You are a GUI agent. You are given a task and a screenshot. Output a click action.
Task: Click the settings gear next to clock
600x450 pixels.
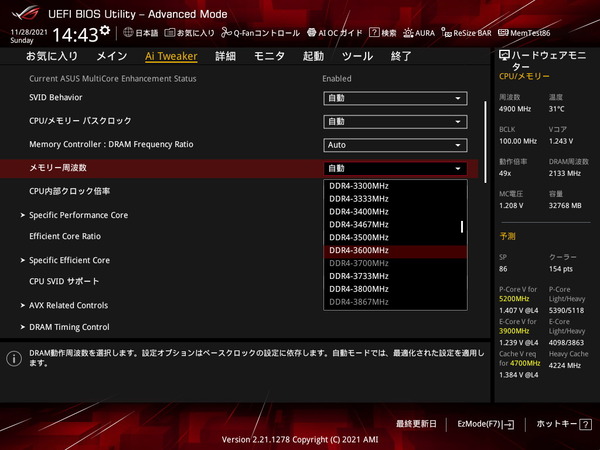tap(104, 30)
